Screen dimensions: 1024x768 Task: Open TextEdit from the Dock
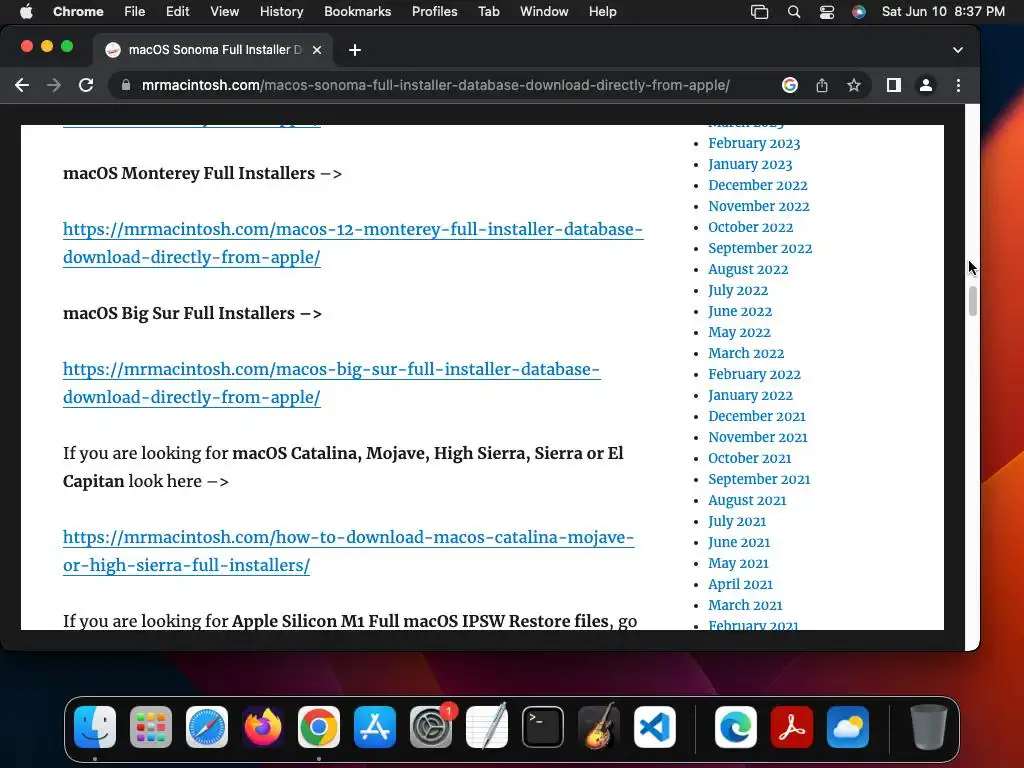click(x=487, y=727)
